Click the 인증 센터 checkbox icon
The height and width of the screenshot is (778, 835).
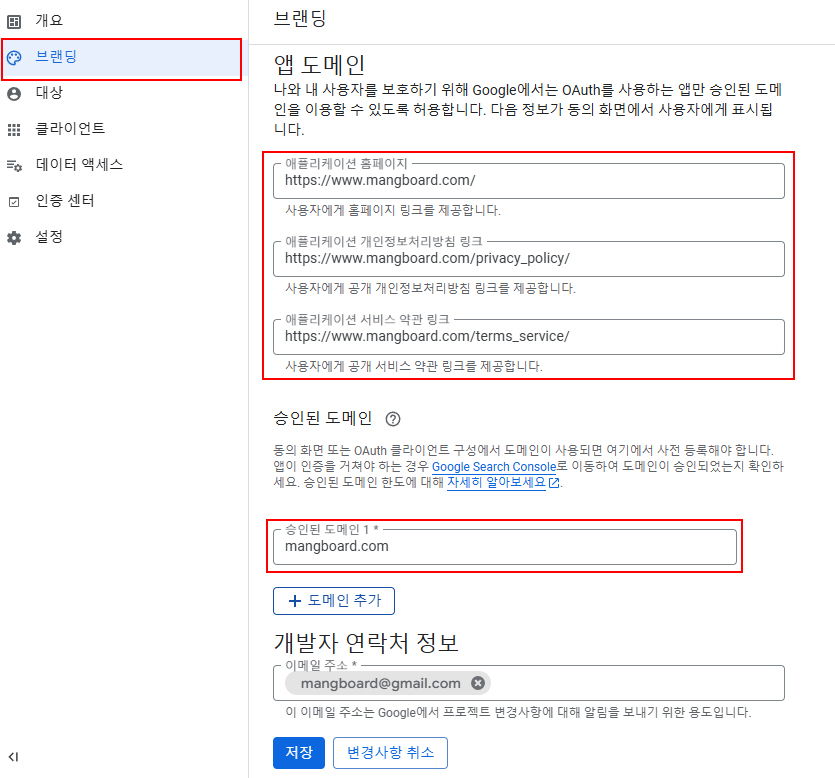click(14, 202)
